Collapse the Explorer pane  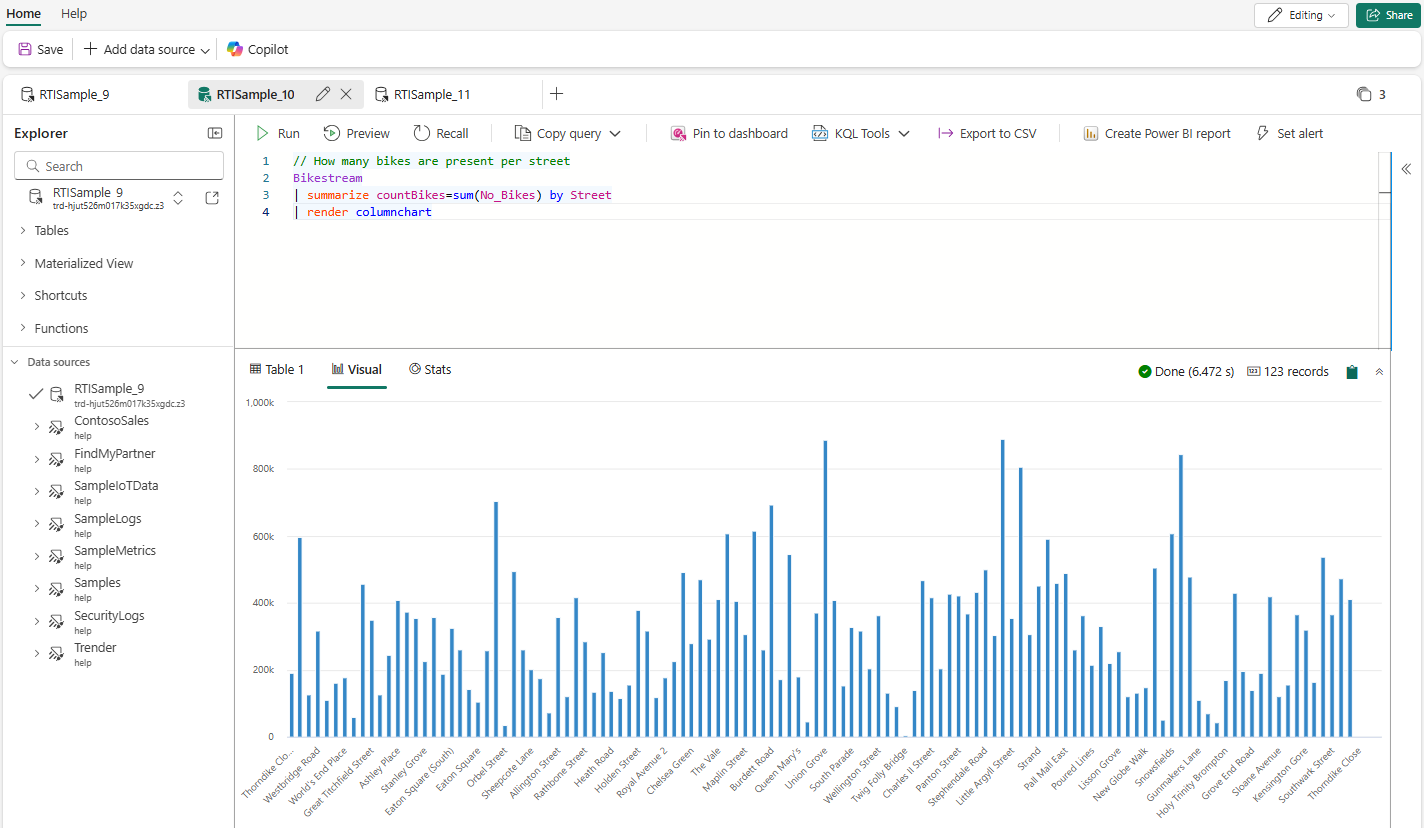point(215,133)
